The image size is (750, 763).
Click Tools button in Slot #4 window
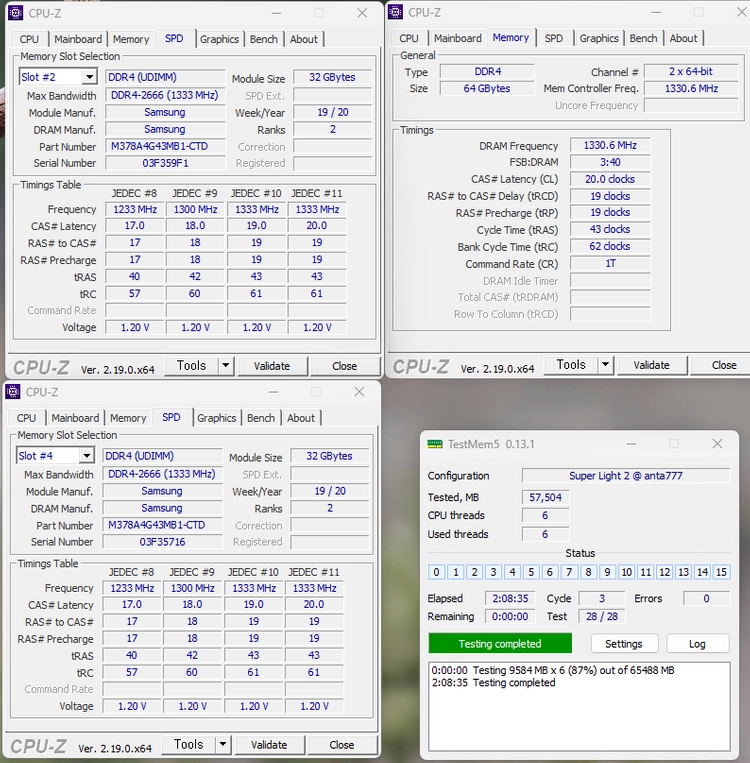click(x=188, y=744)
